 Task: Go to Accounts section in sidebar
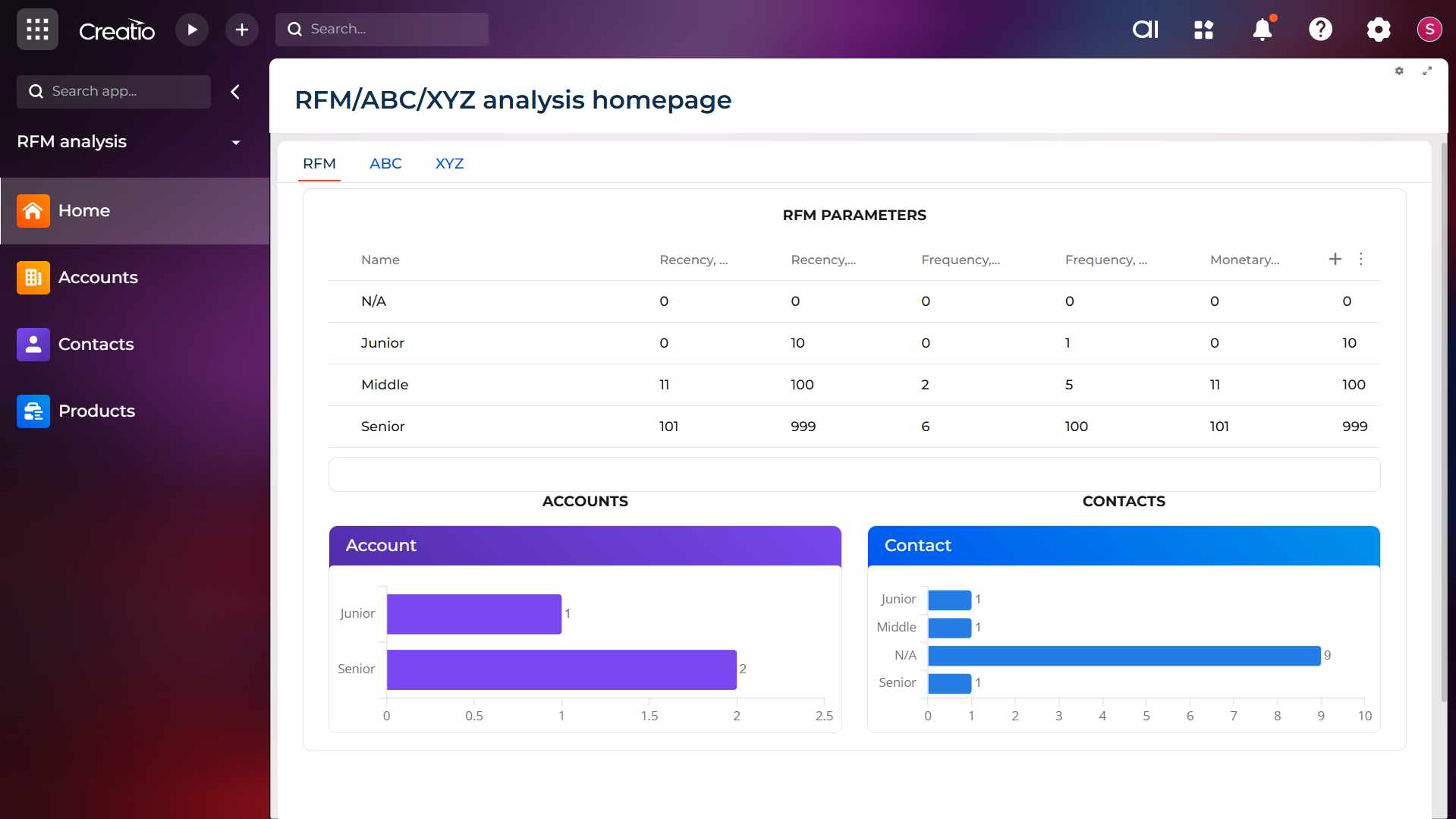[98, 278]
